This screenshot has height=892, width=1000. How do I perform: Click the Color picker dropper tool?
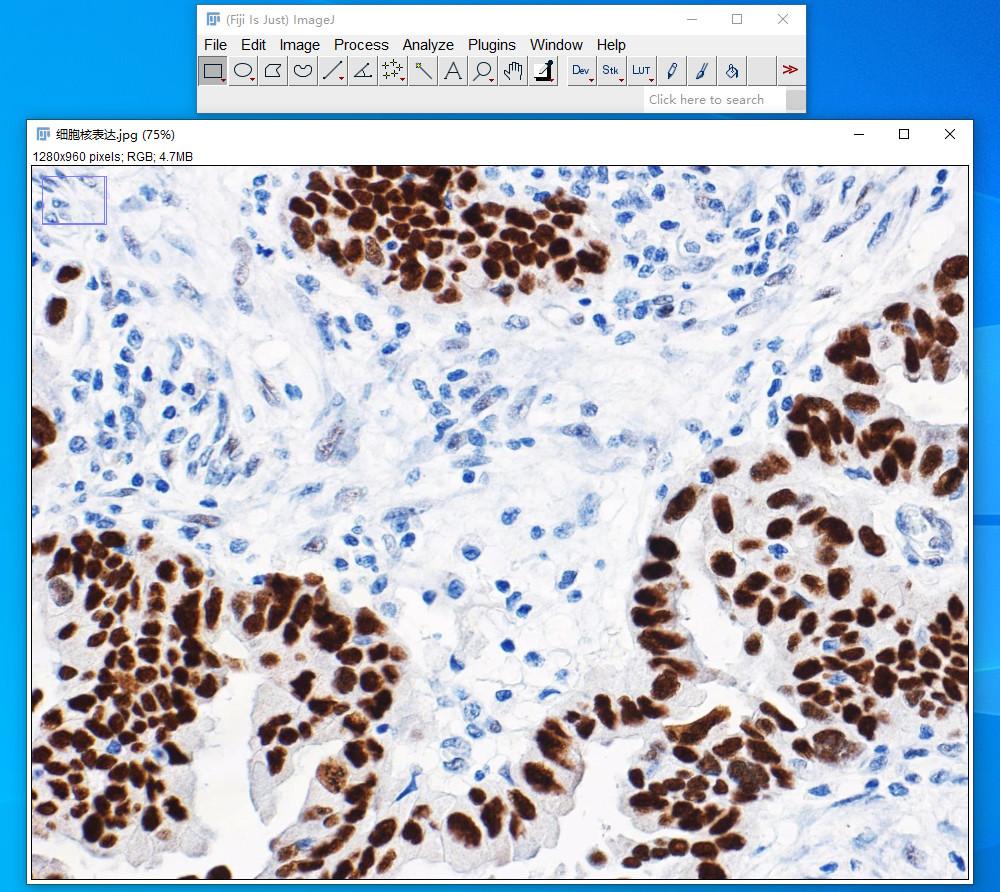[x=543, y=71]
